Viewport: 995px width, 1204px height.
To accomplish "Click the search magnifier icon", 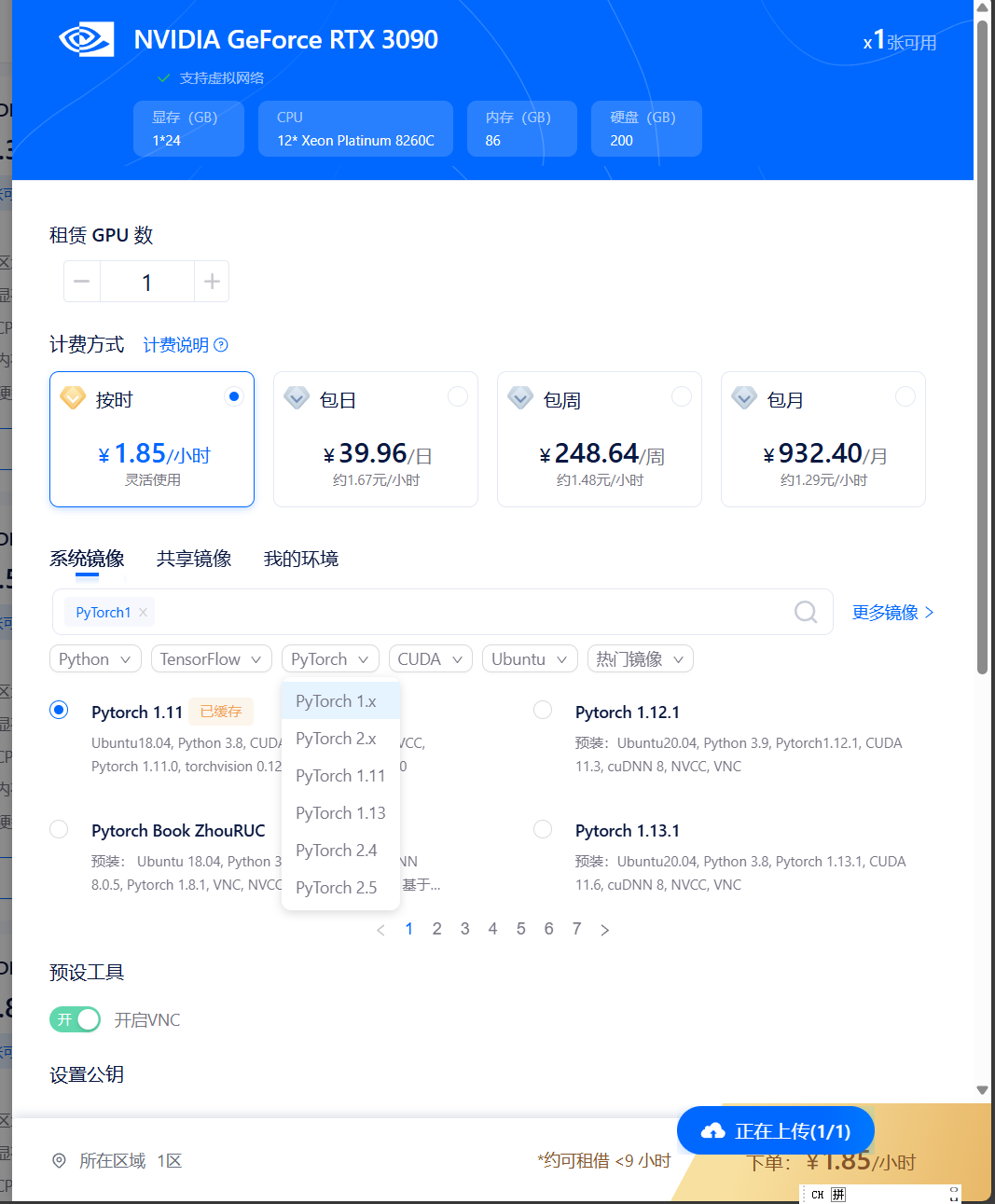I will pos(806,612).
